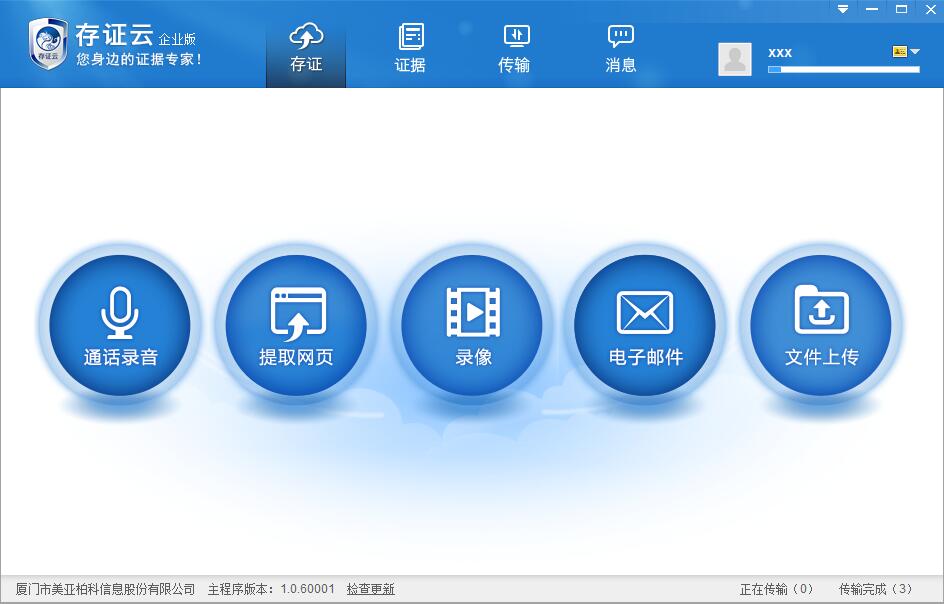Click the 存证云 shield logo
Screen dimensions: 944x604
(48, 43)
